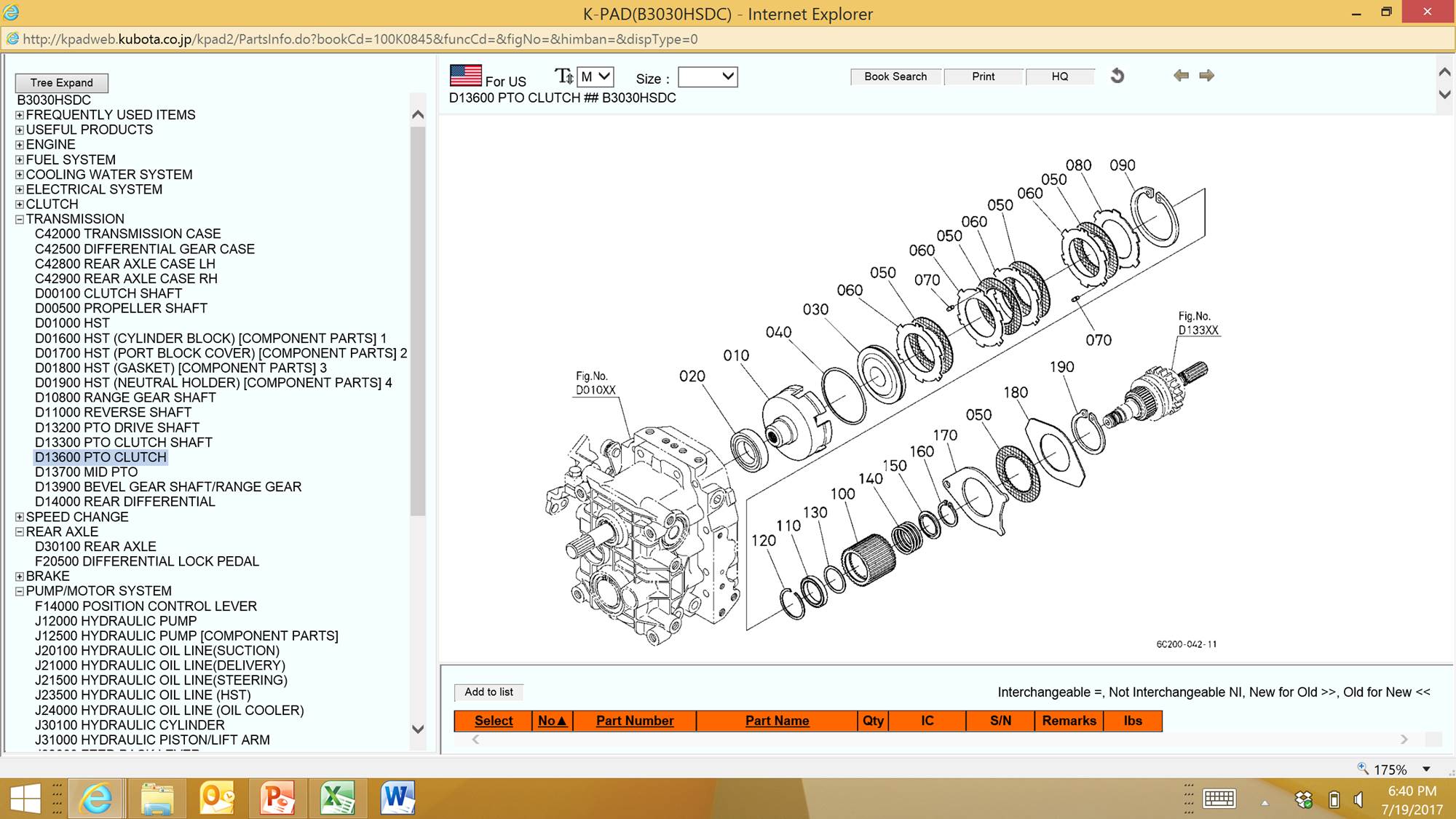Click part number 020 in diagram
Image resolution: width=1456 pixels, height=819 pixels.
click(692, 376)
